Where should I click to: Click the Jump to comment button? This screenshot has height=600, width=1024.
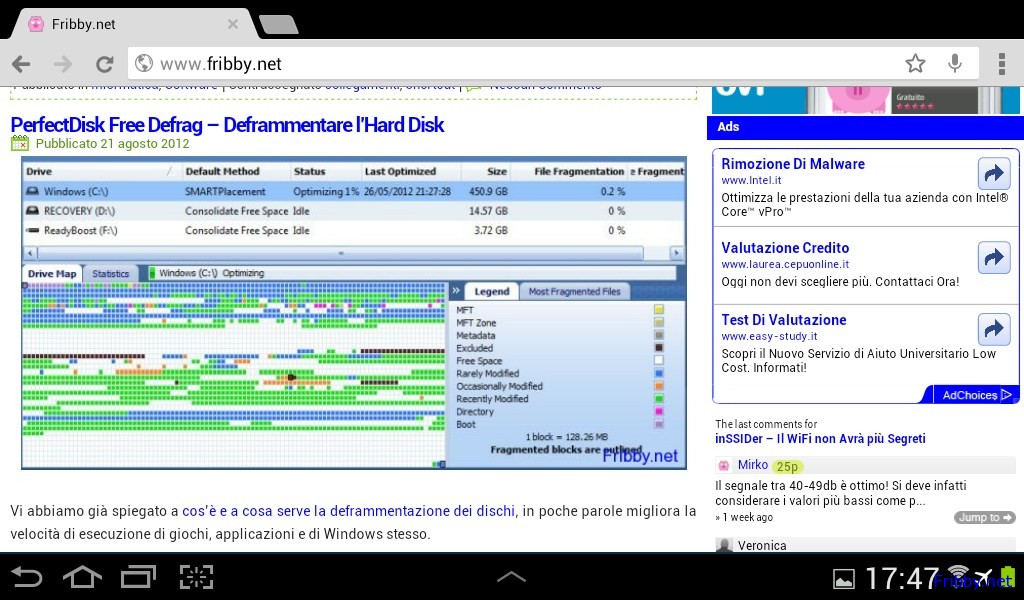tap(984, 518)
